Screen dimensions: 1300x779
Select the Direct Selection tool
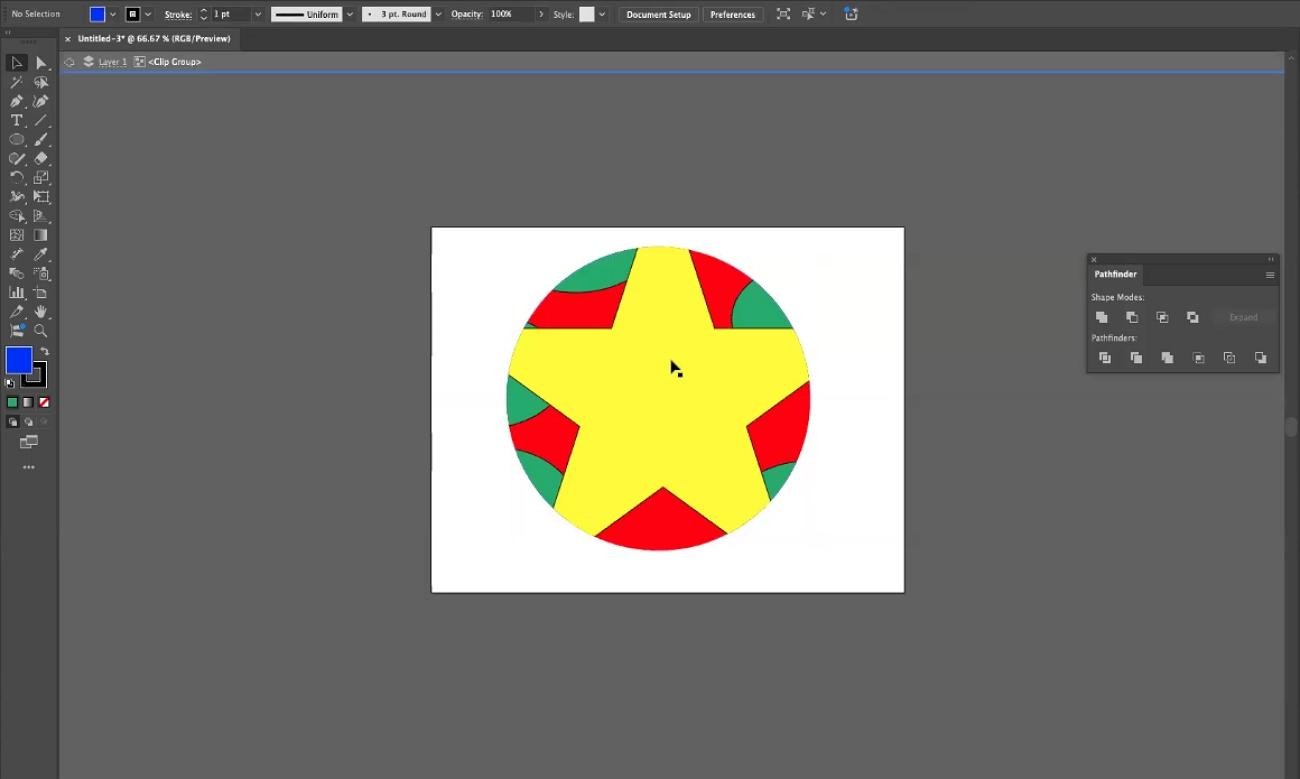[41, 63]
